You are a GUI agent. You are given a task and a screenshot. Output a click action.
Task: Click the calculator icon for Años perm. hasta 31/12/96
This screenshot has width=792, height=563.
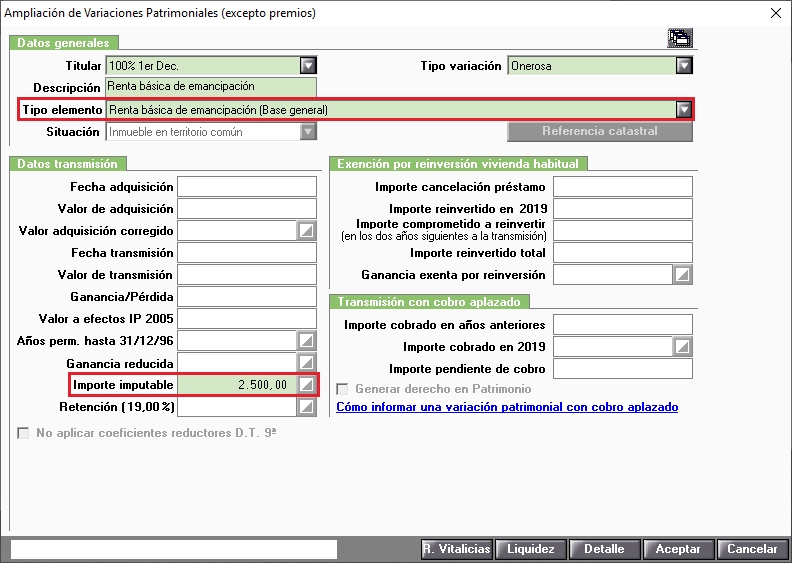(x=307, y=341)
